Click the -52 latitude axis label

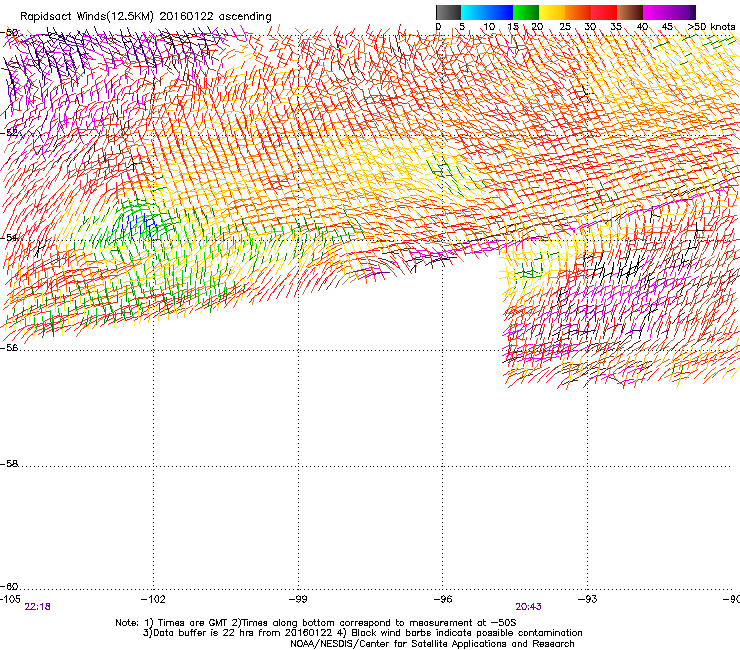pyautogui.click(x=9, y=133)
